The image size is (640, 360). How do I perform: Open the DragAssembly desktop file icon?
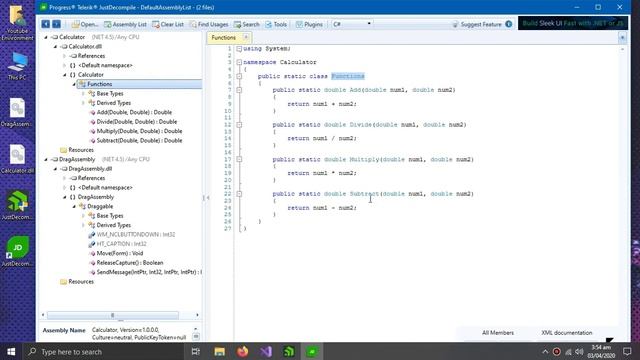tap(17, 113)
